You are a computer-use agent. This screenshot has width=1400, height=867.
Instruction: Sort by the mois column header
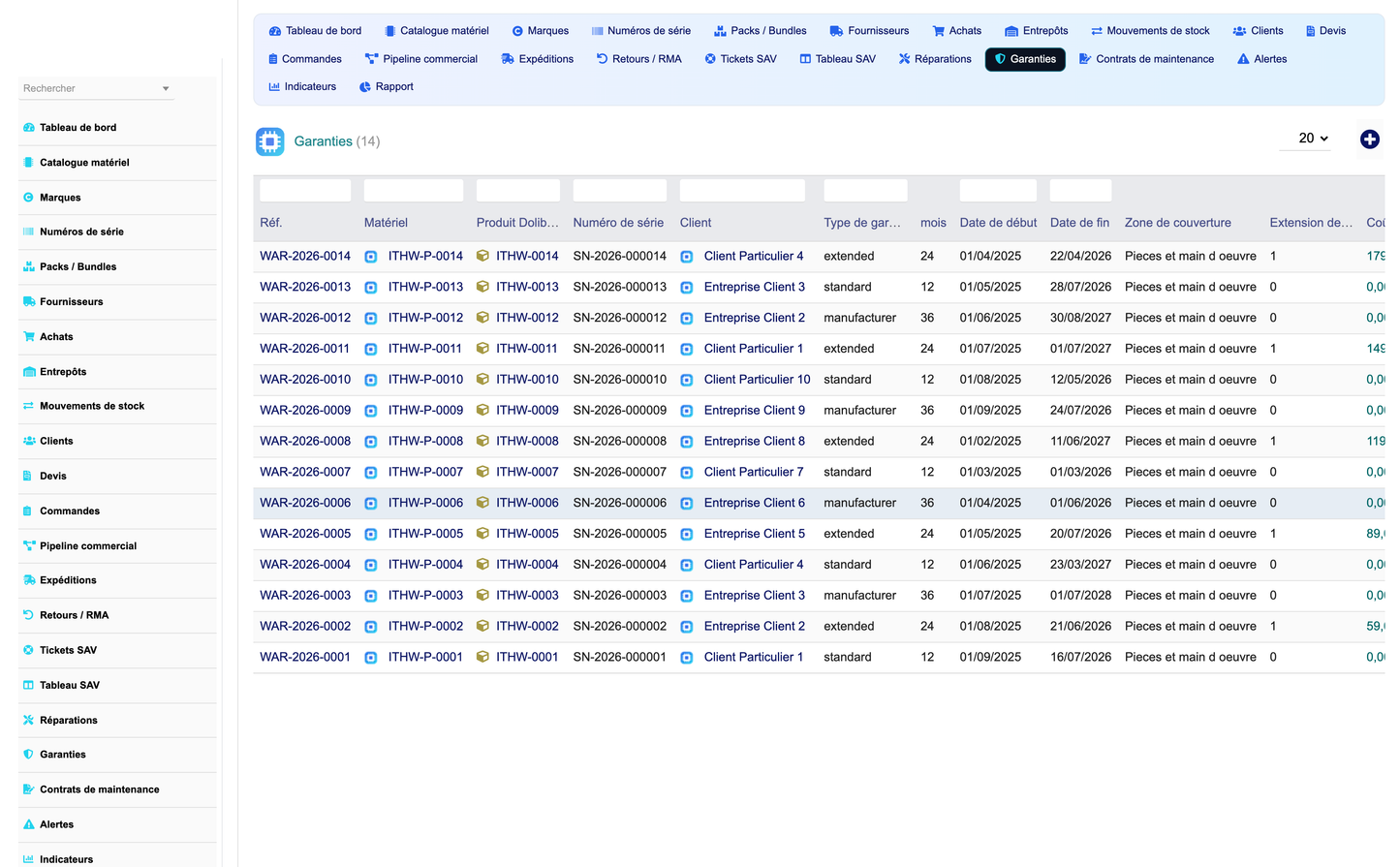[933, 223]
